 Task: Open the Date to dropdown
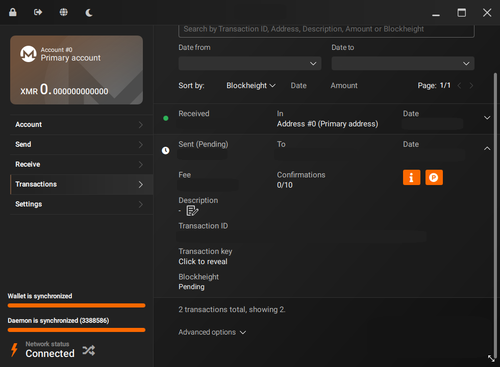point(403,63)
